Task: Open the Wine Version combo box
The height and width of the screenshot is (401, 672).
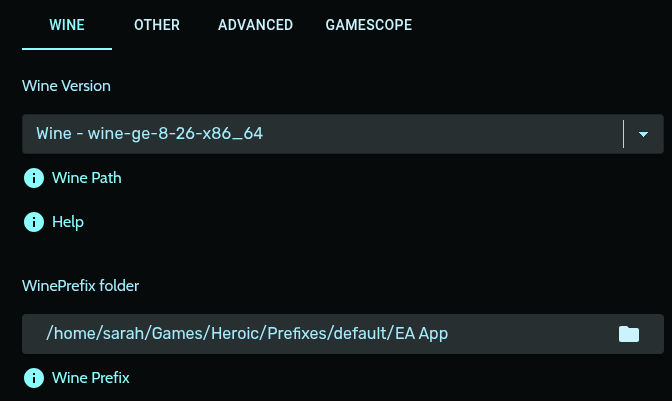Action: pyautogui.click(x=320, y=134)
